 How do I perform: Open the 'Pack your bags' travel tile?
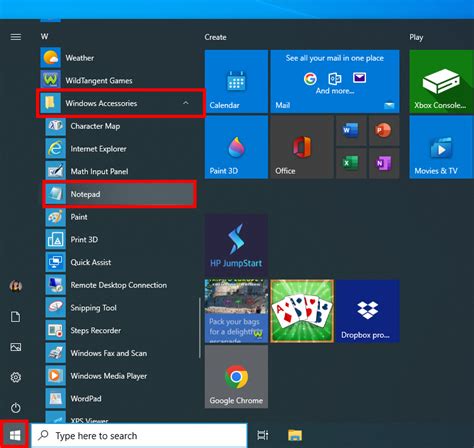tap(236, 311)
